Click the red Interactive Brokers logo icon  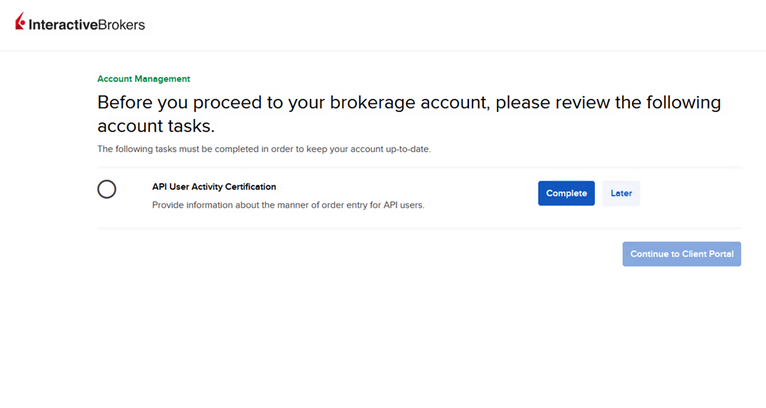coord(20,24)
